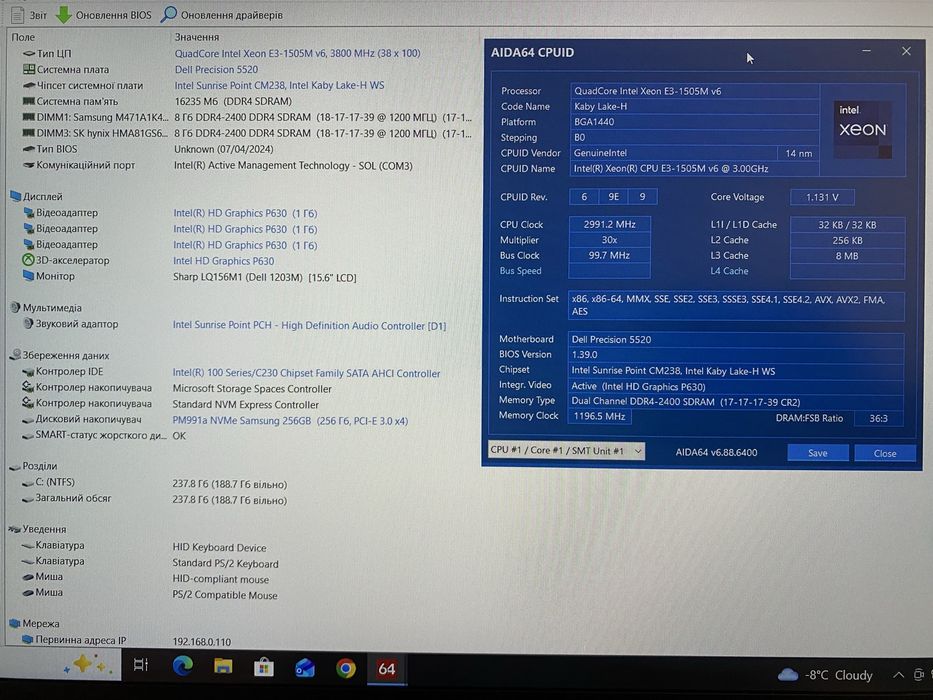Click the BIOS Version 1.39.0 field

coord(735,354)
